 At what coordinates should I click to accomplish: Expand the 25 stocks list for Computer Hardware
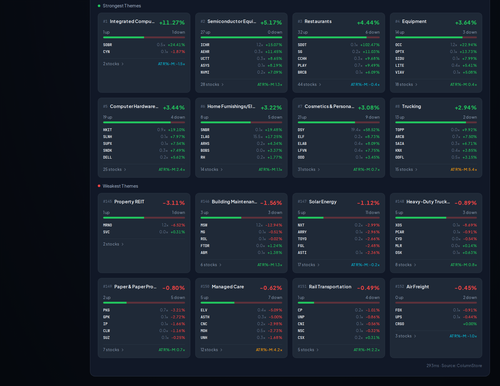tap(115, 169)
